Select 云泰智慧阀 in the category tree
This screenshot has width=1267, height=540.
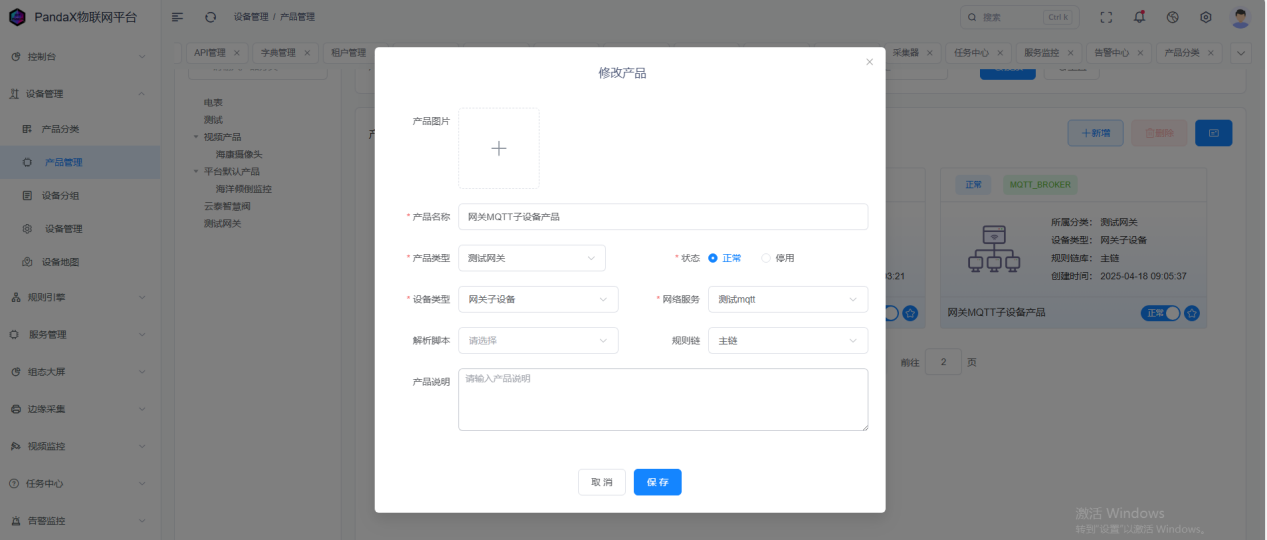pyautogui.click(x=227, y=206)
